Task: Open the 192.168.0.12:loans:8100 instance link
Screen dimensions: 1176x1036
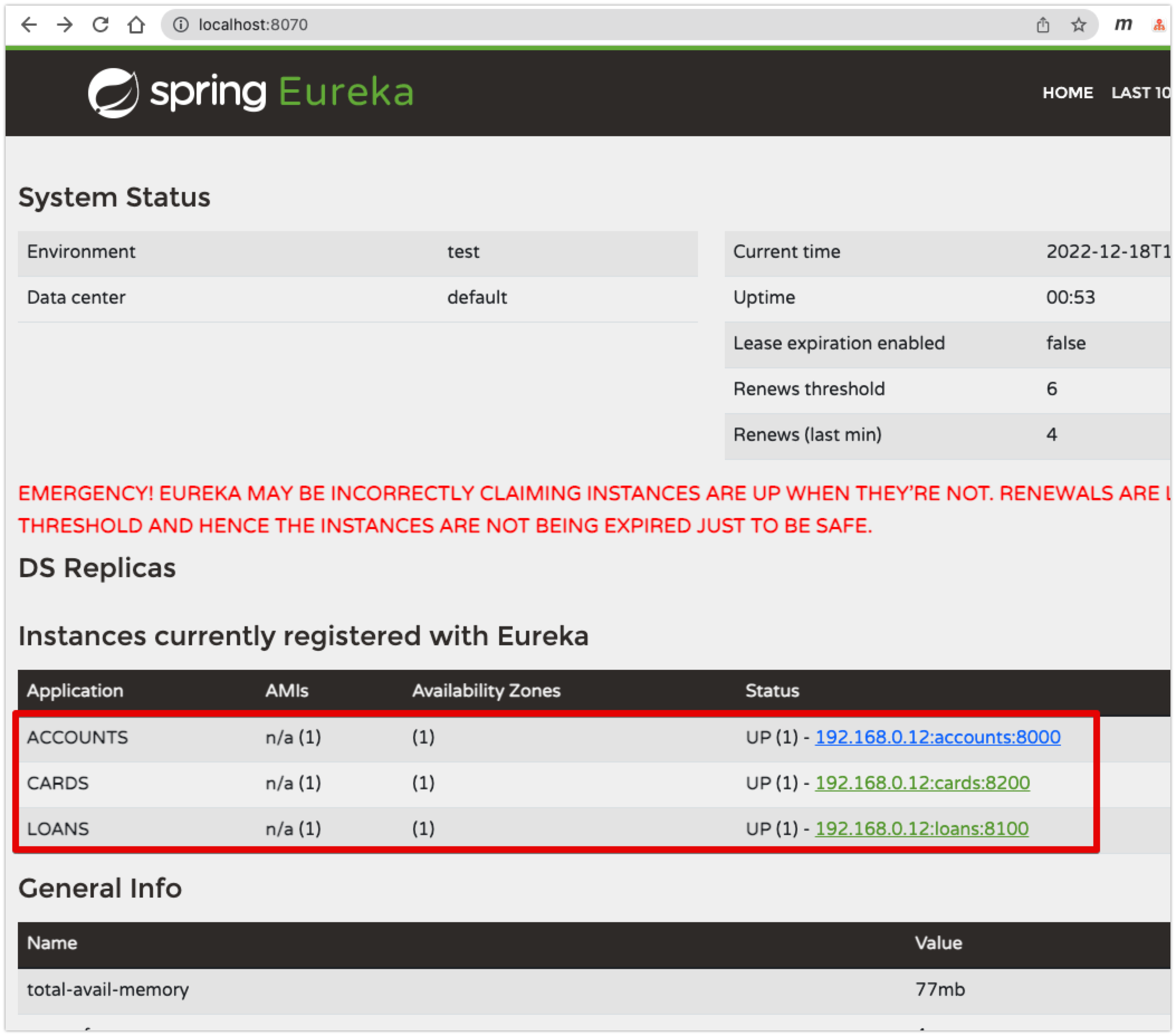Action: point(922,828)
